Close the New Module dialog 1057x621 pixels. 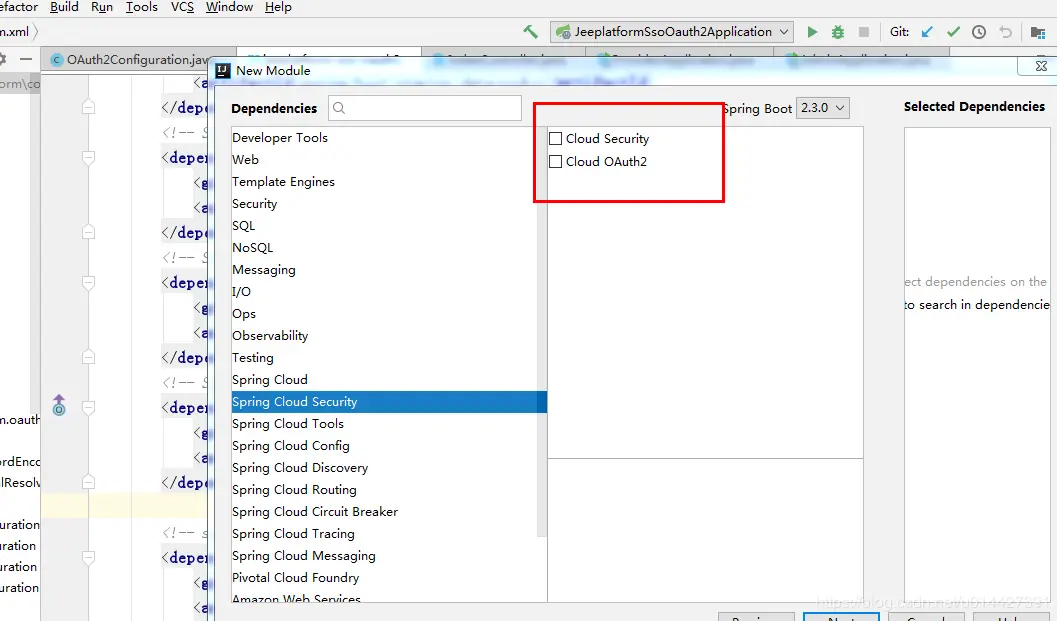[x=1041, y=66]
